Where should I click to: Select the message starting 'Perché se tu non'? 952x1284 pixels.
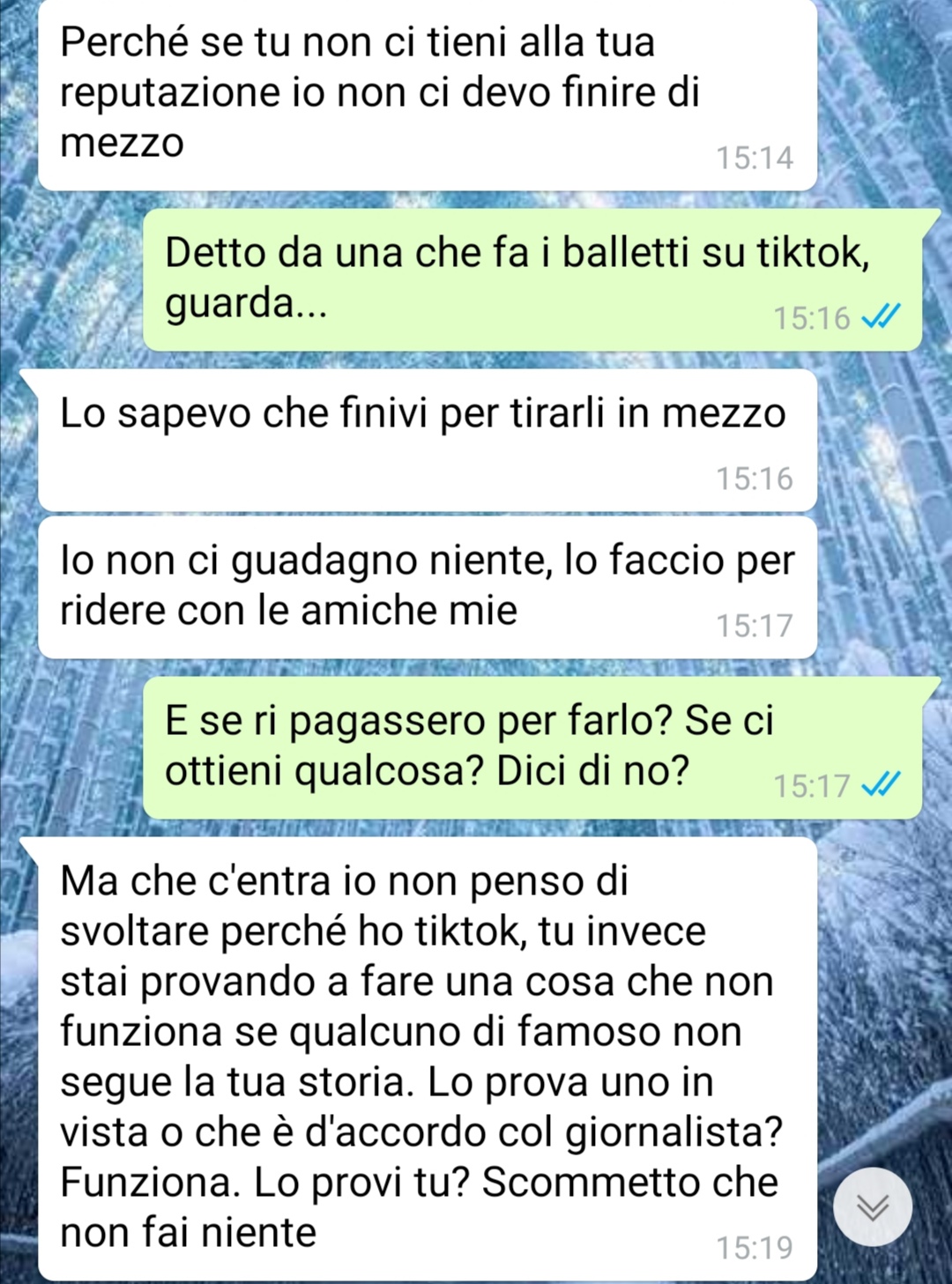pyautogui.click(x=428, y=95)
